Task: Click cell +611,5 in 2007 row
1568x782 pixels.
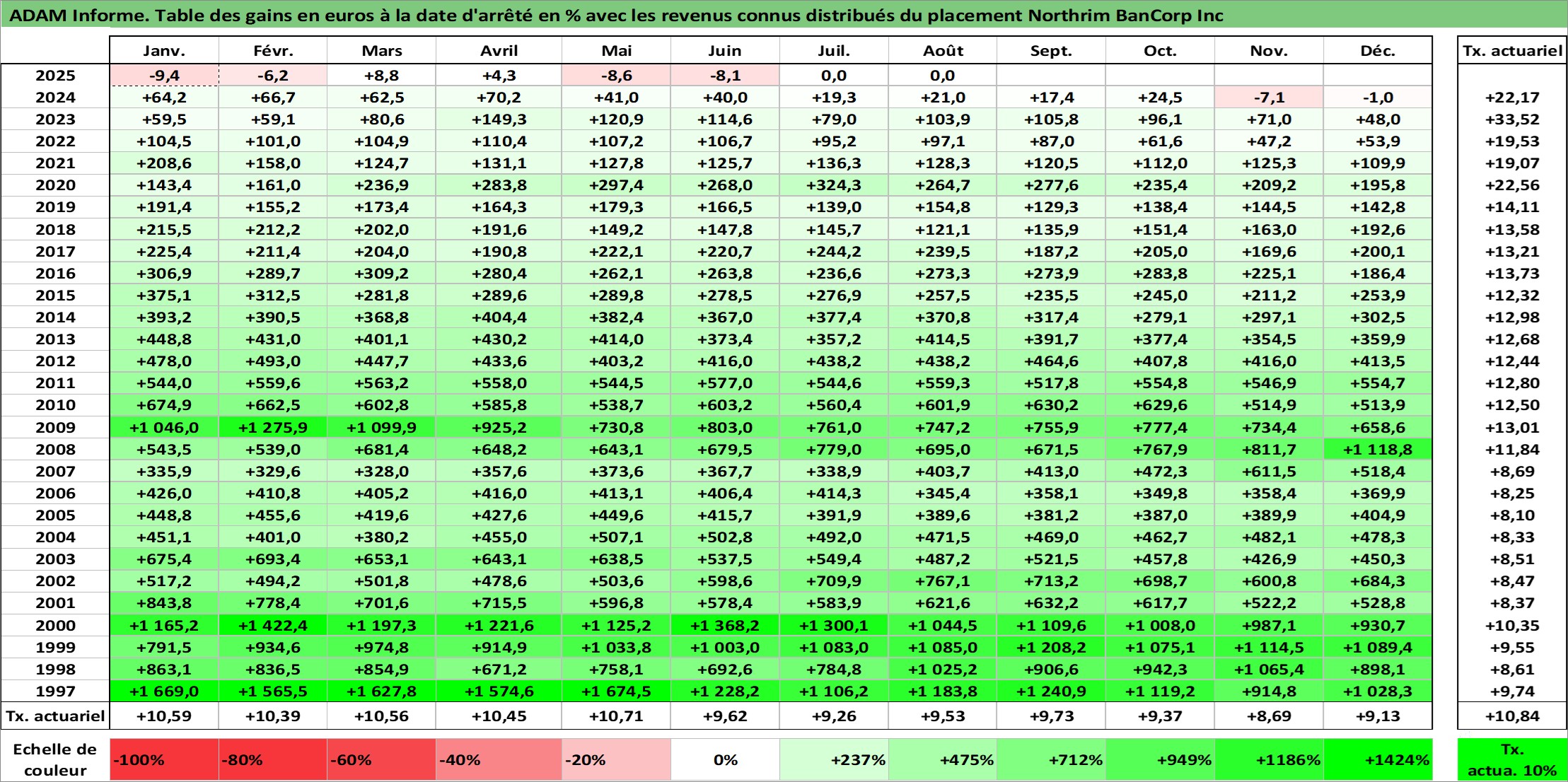Action: 1269,472
